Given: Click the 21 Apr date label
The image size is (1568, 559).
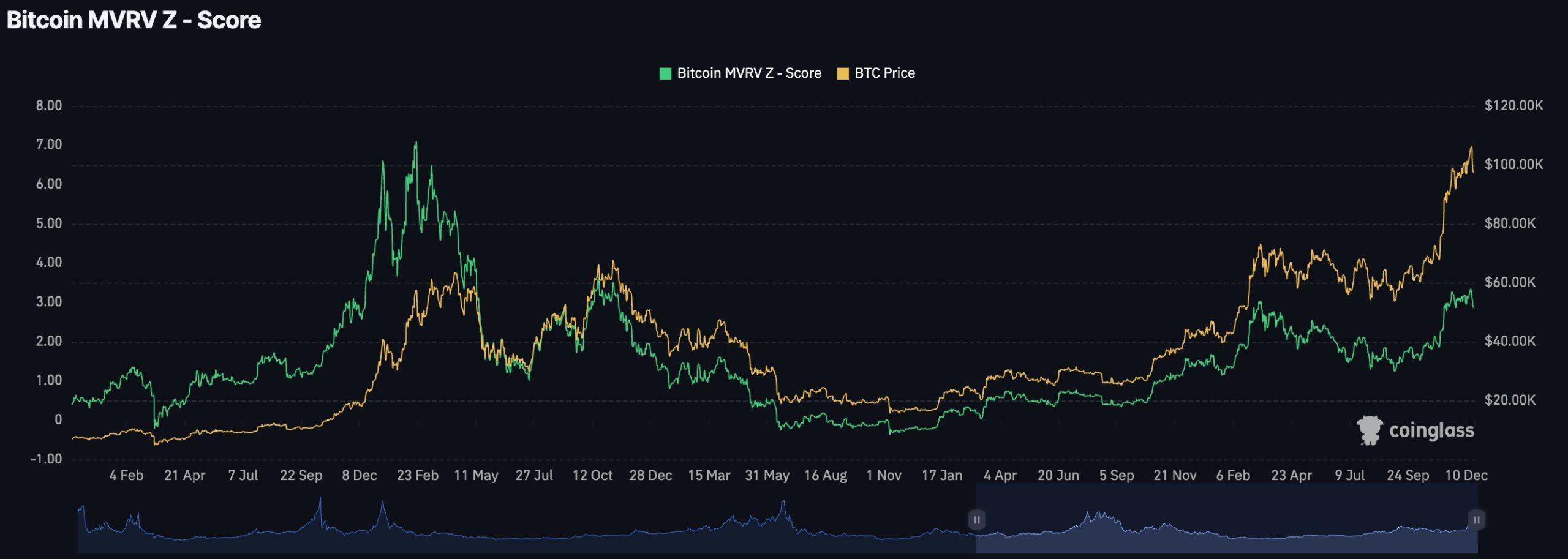Looking at the screenshot, I should (x=184, y=476).
